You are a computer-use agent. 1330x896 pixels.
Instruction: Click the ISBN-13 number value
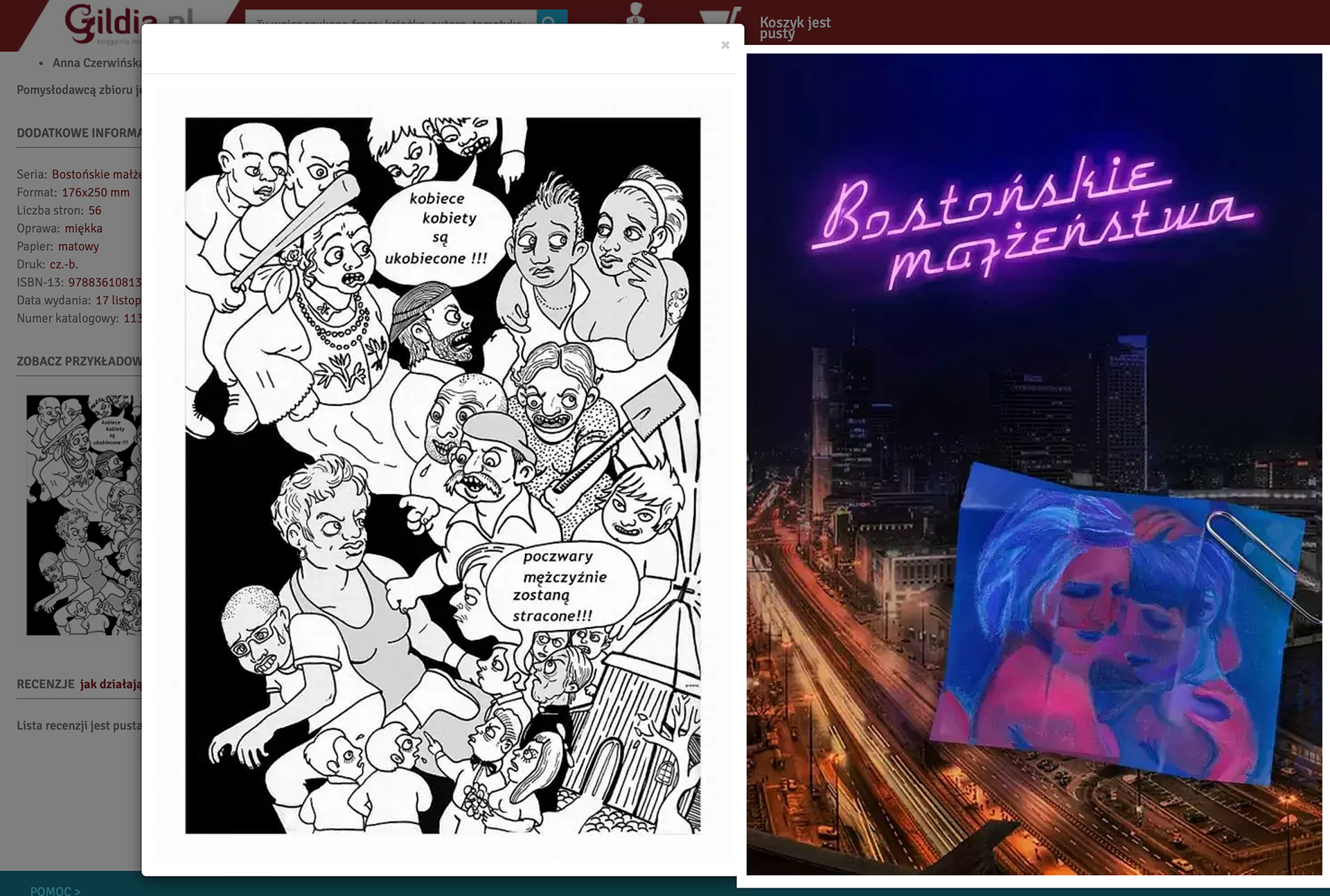click(105, 283)
